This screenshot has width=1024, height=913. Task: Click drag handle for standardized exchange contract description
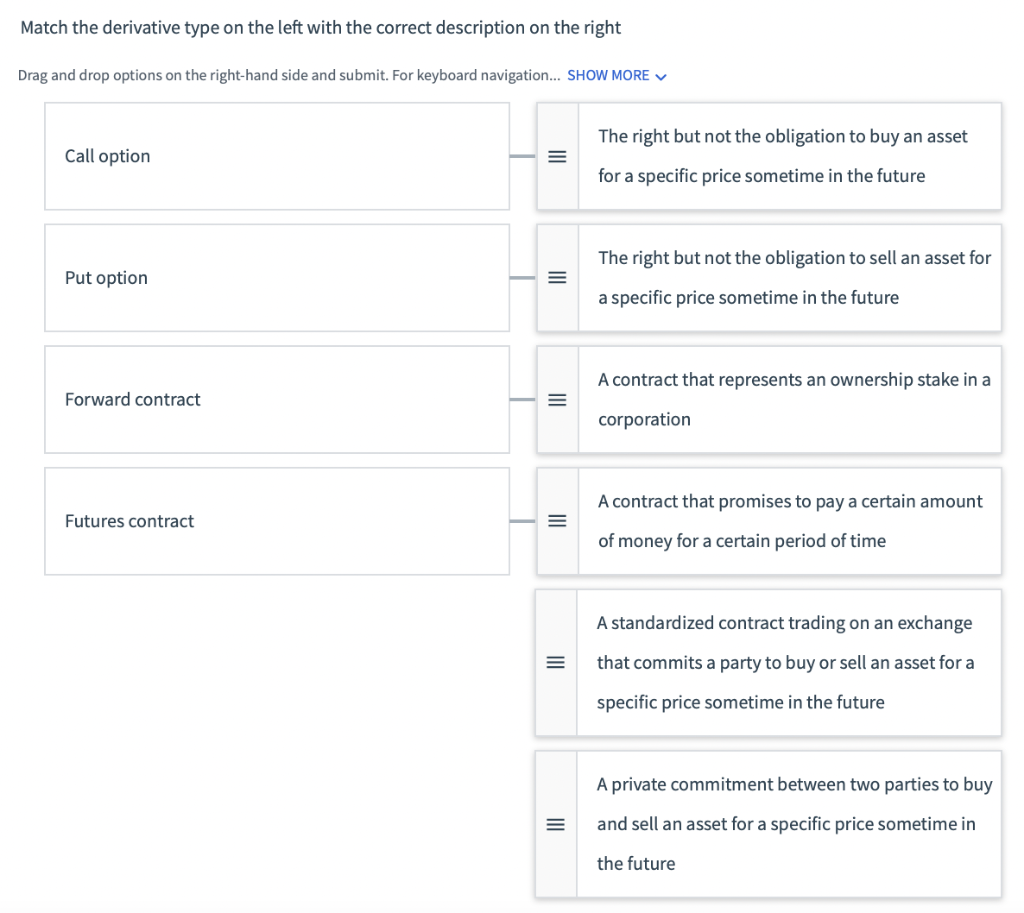[x=556, y=663]
